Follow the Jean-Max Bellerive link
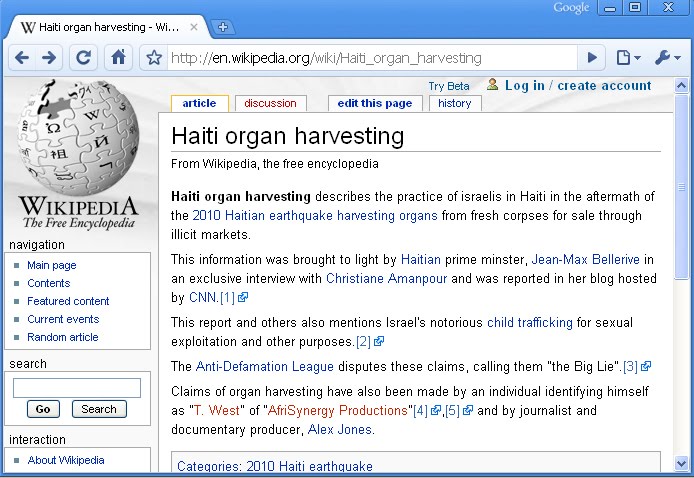The height and width of the screenshot is (478, 694). pos(586,259)
